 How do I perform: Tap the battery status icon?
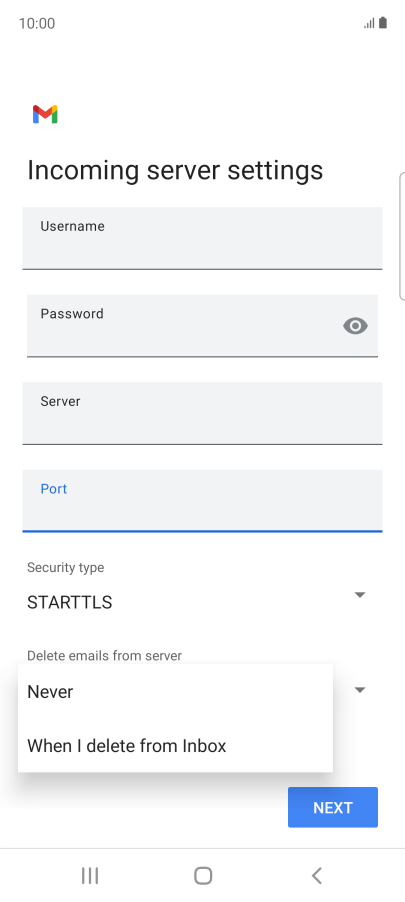(383, 23)
